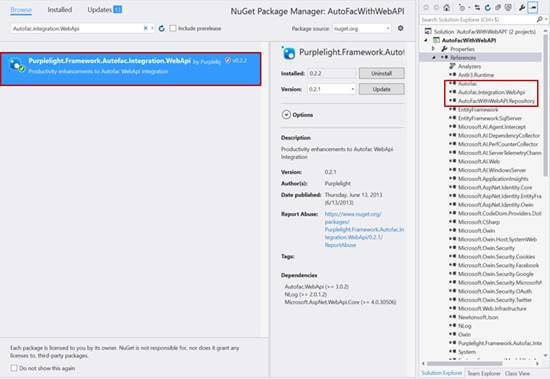Select the EntityFramework.SqlServer reference
Screen dimensions: 550x379
coord(490,118)
